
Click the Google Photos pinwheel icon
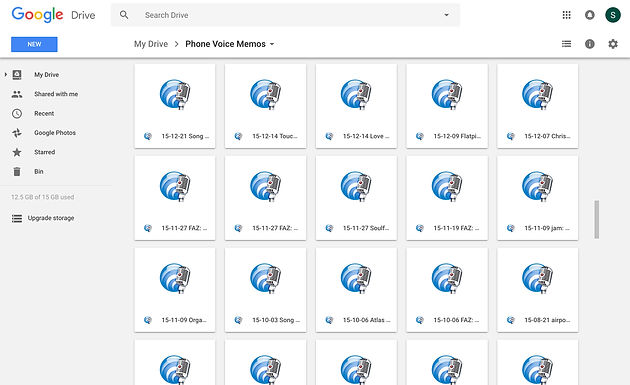click(x=17, y=133)
